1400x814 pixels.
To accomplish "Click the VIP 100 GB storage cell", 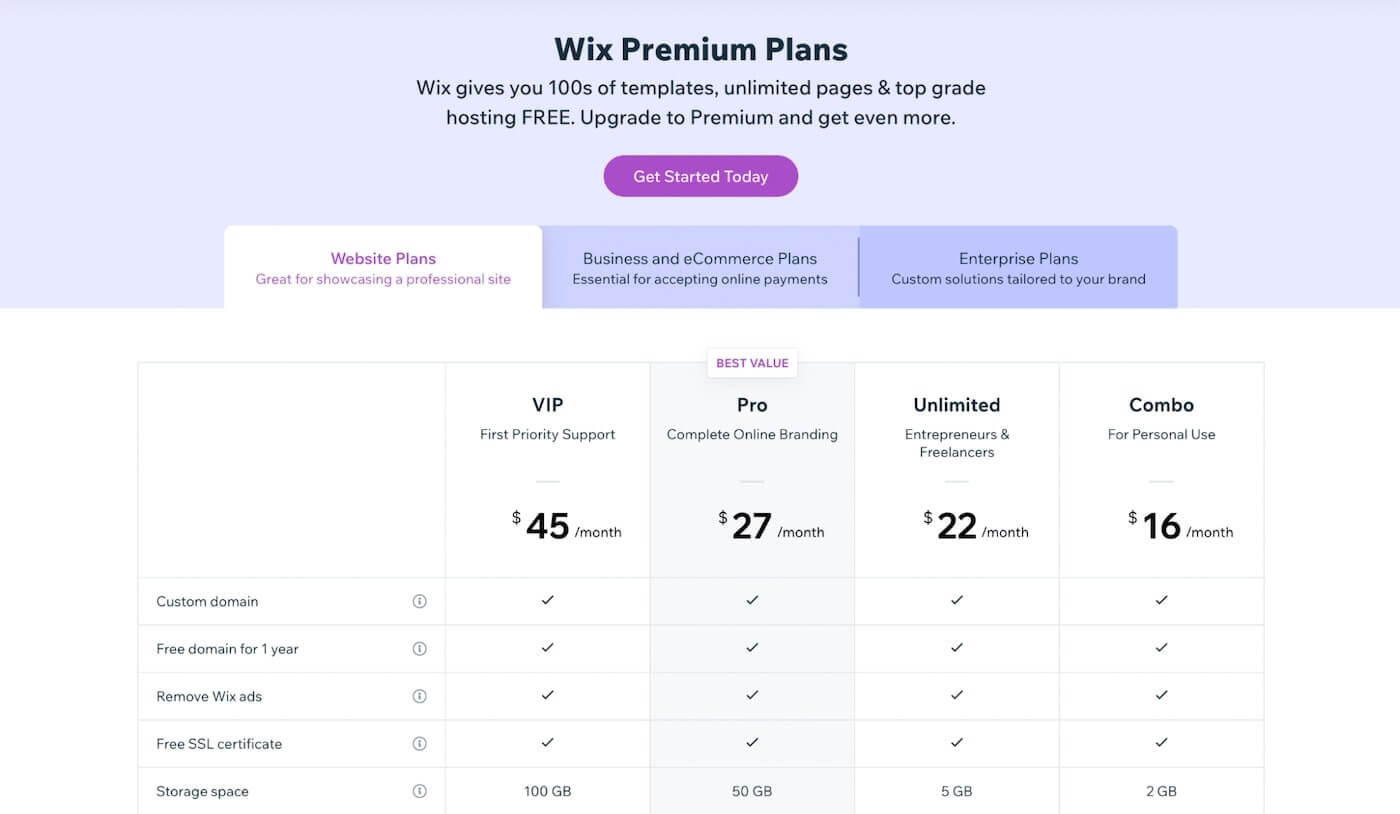I will (548, 791).
